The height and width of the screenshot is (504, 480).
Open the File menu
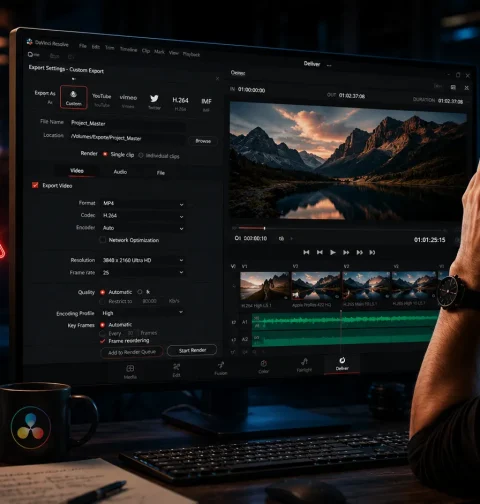click(x=83, y=46)
